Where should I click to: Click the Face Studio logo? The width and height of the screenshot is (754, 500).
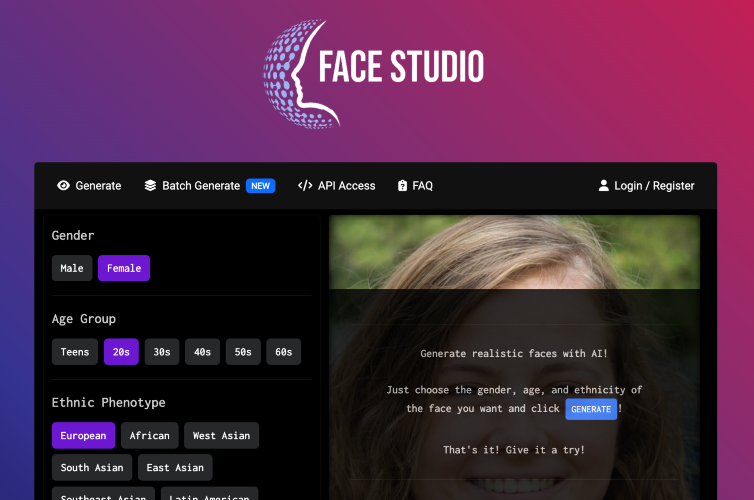coord(374,74)
